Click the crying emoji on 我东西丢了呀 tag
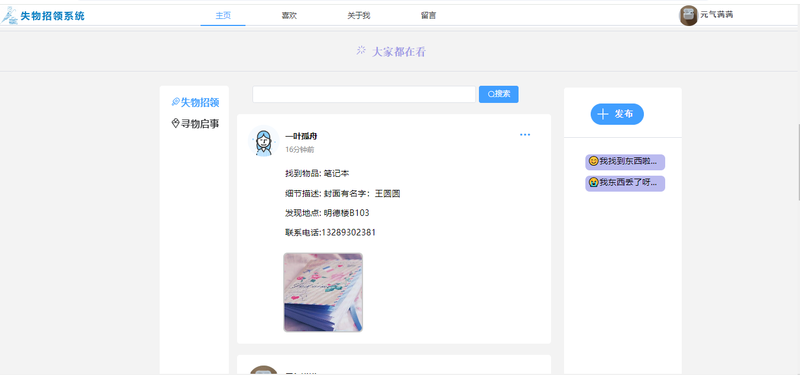Image resolution: width=800 pixels, height=375 pixels. [x=593, y=182]
